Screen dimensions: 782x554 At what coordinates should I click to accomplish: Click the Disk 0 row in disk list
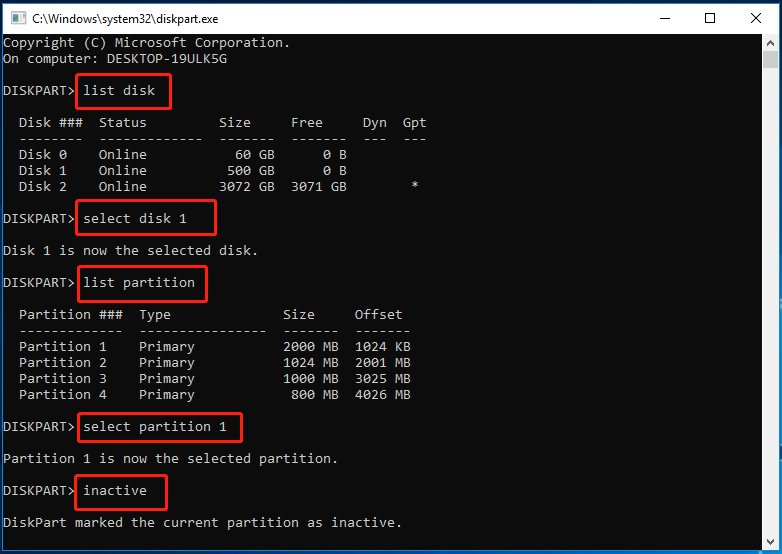click(180, 155)
